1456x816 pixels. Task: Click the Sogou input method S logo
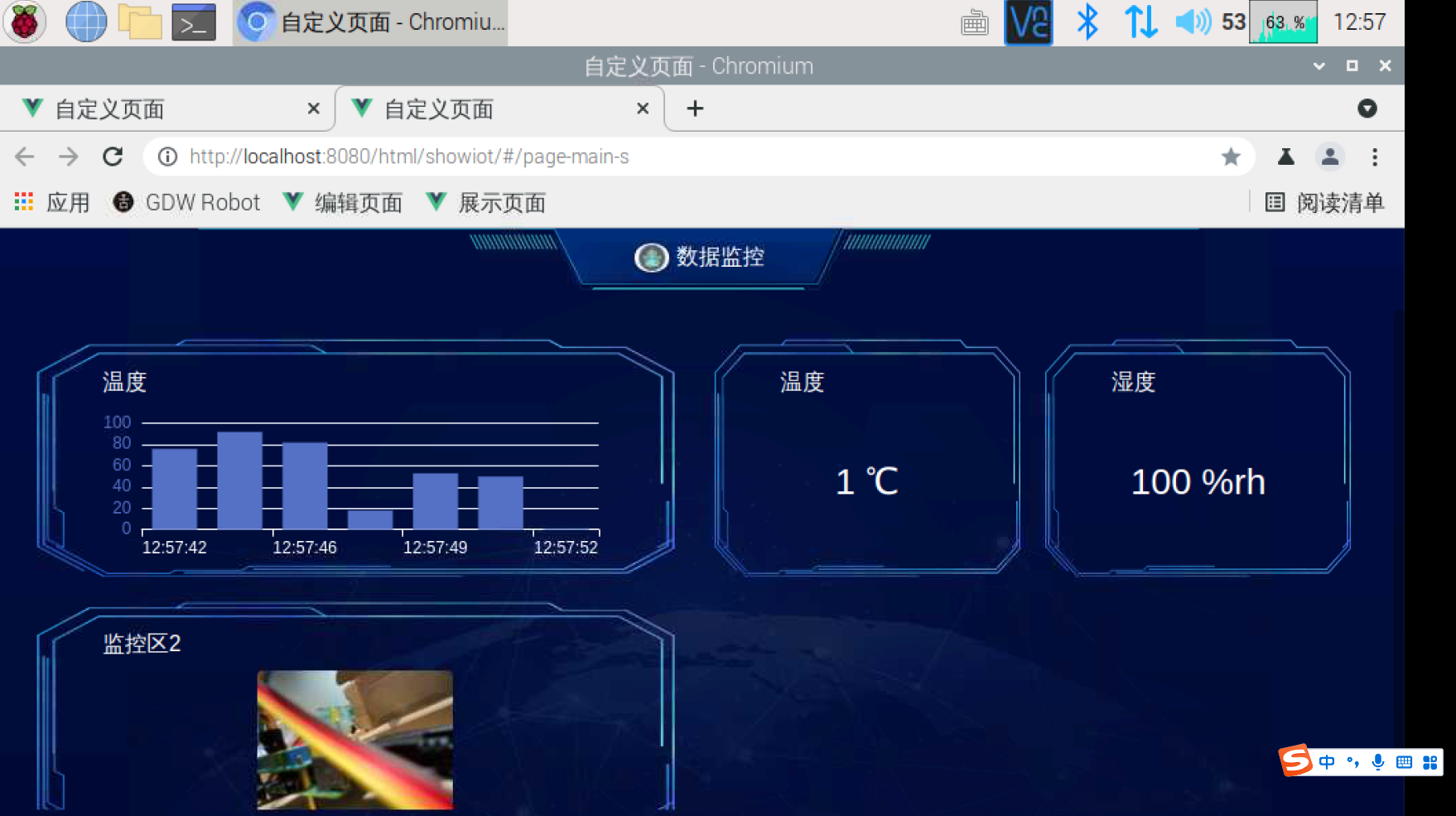pos(1296,760)
